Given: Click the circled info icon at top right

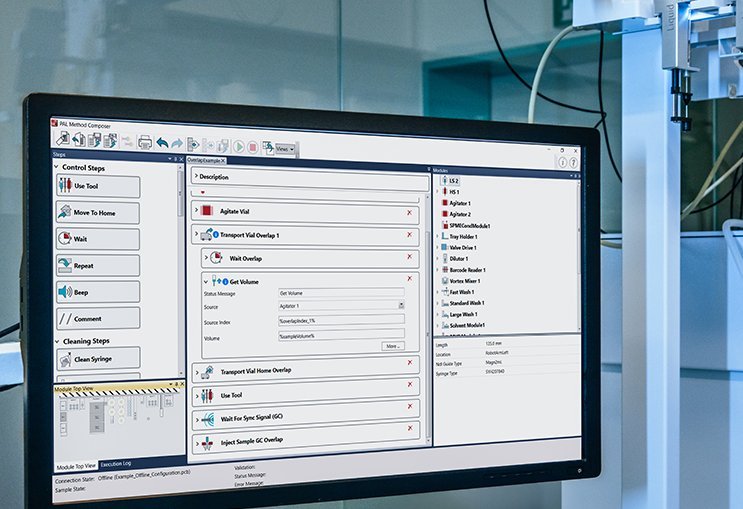Looking at the screenshot, I should coord(562,163).
